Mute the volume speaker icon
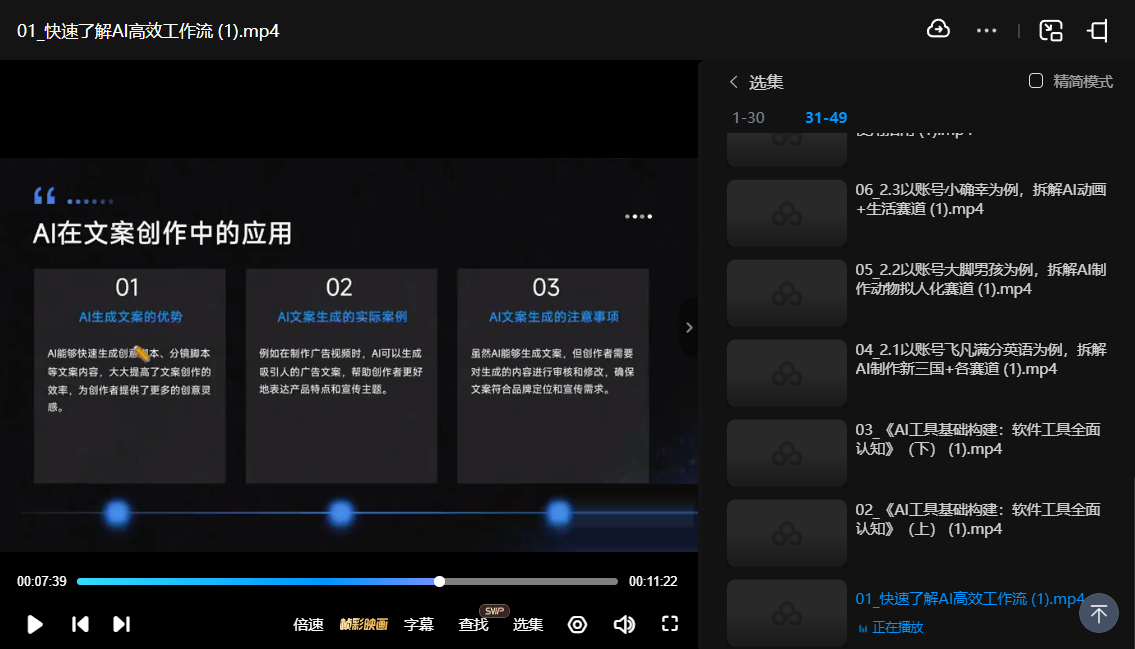 (x=624, y=624)
